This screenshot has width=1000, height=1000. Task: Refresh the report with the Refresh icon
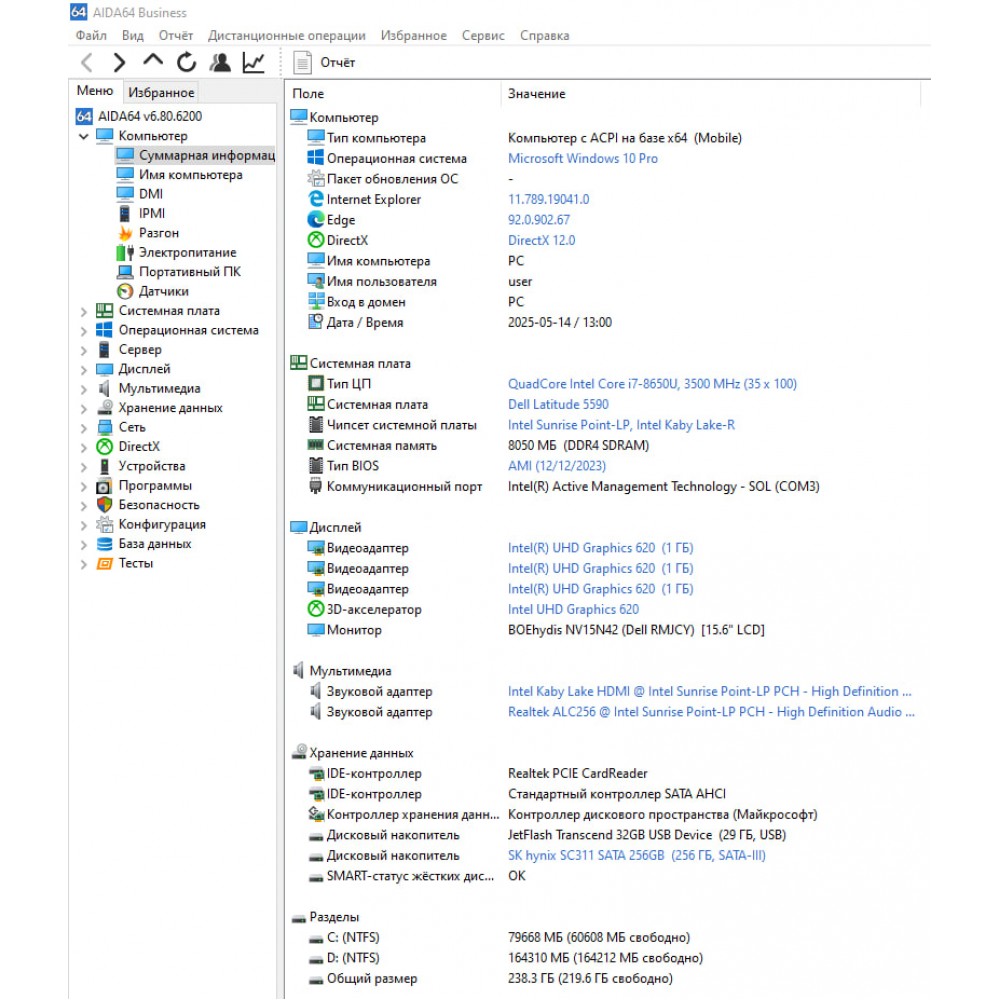coord(186,62)
